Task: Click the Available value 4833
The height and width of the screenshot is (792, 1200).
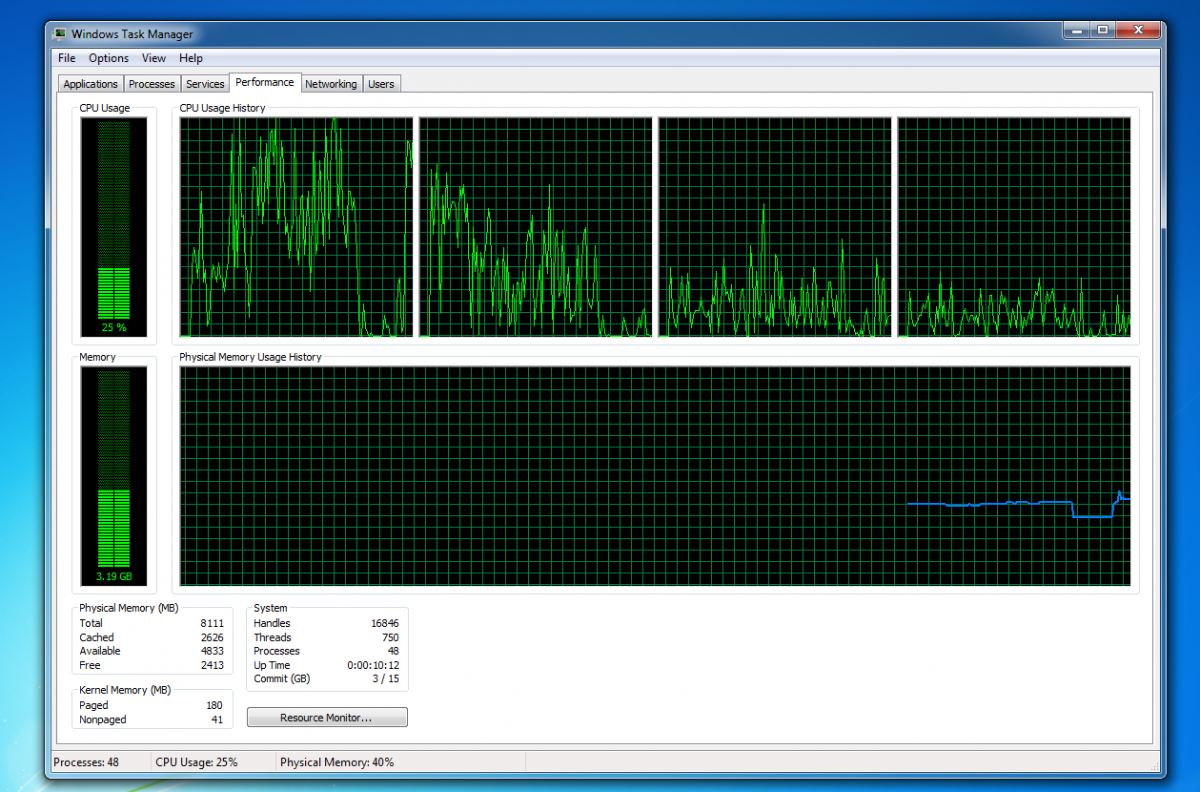Action: click(212, 651)
